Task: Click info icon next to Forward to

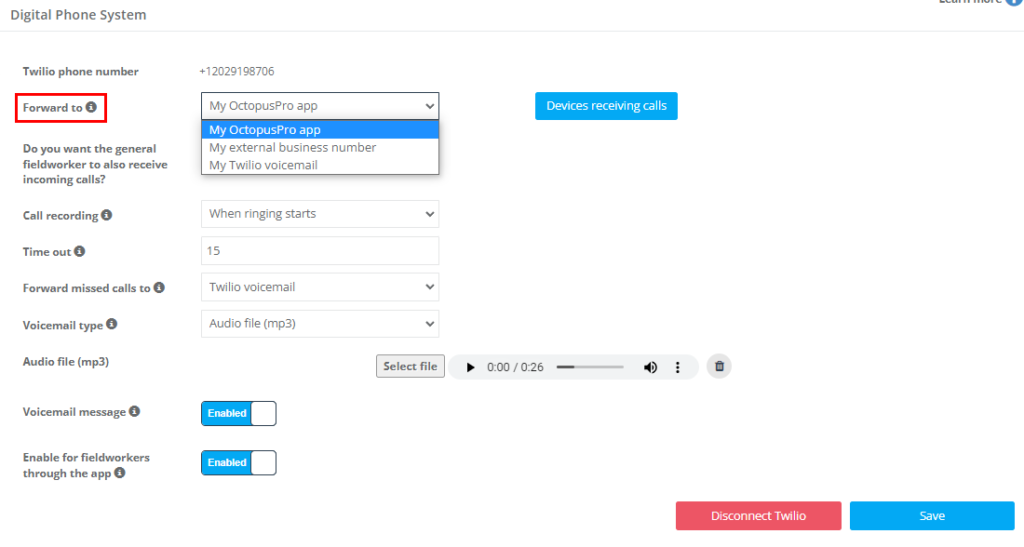Action: (x=91, y=107)
